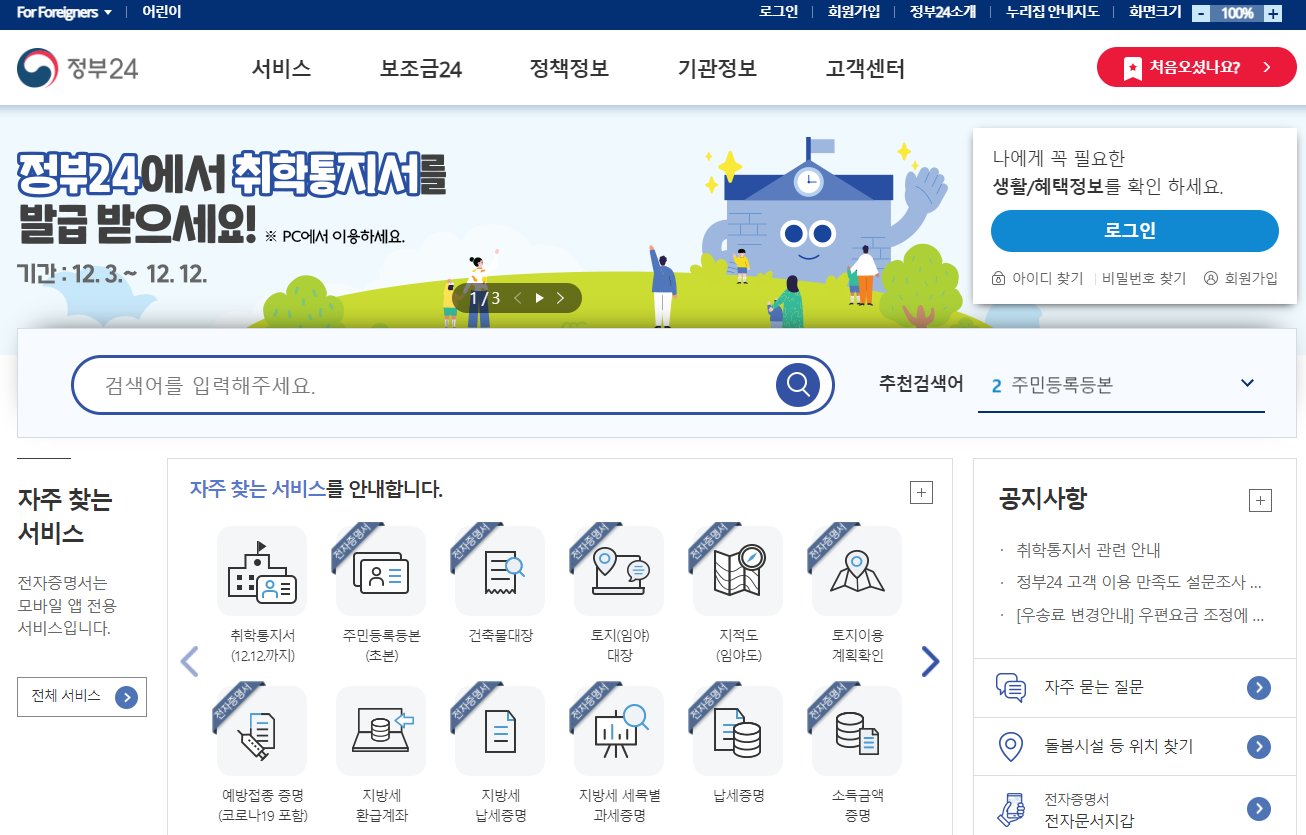The image size is (1306, 835).
Task: Open notice 취학통지서 관련 안내
Action: [x=1088, y=550]
